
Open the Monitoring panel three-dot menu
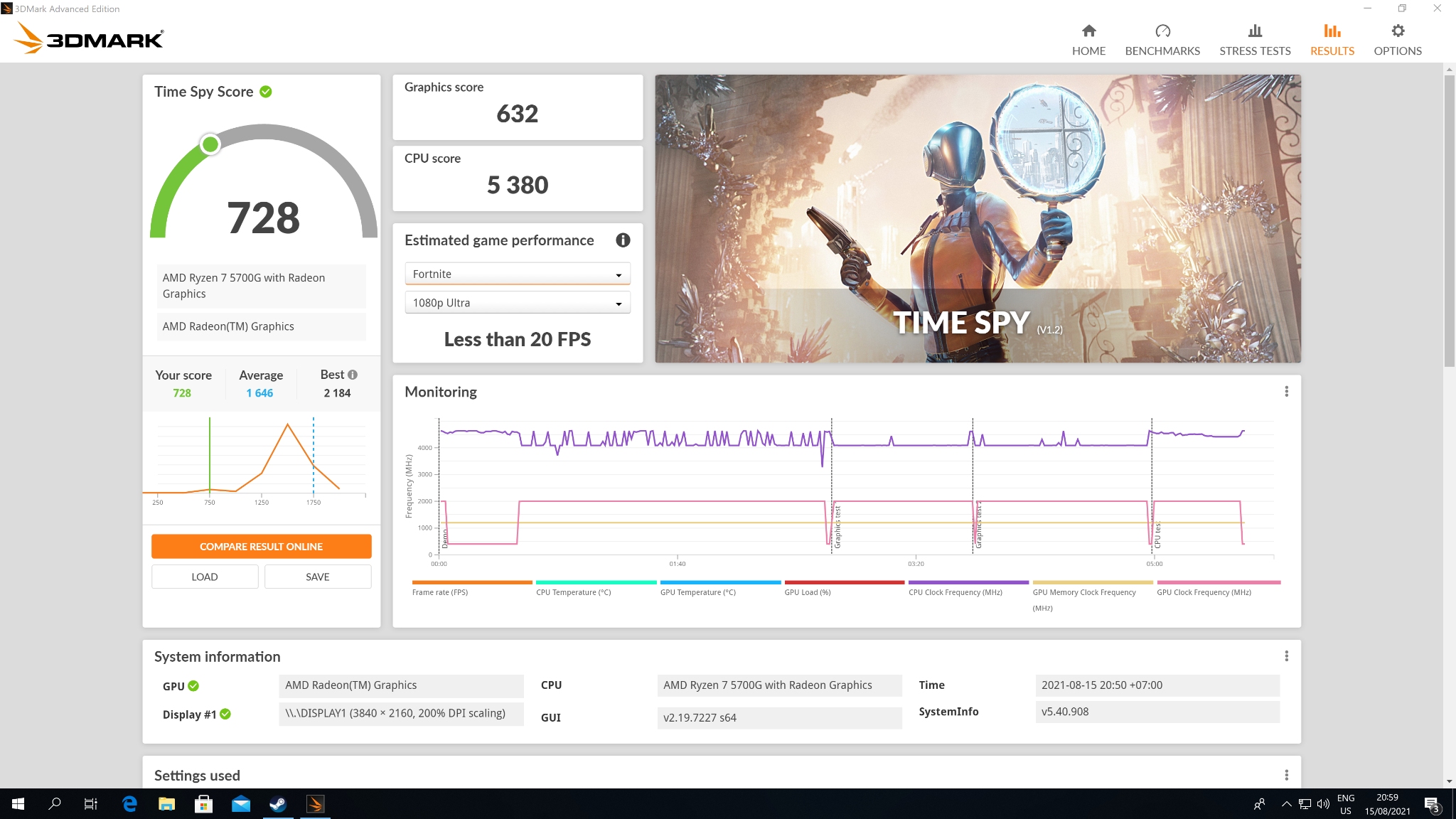click(x=1286, y=391)
